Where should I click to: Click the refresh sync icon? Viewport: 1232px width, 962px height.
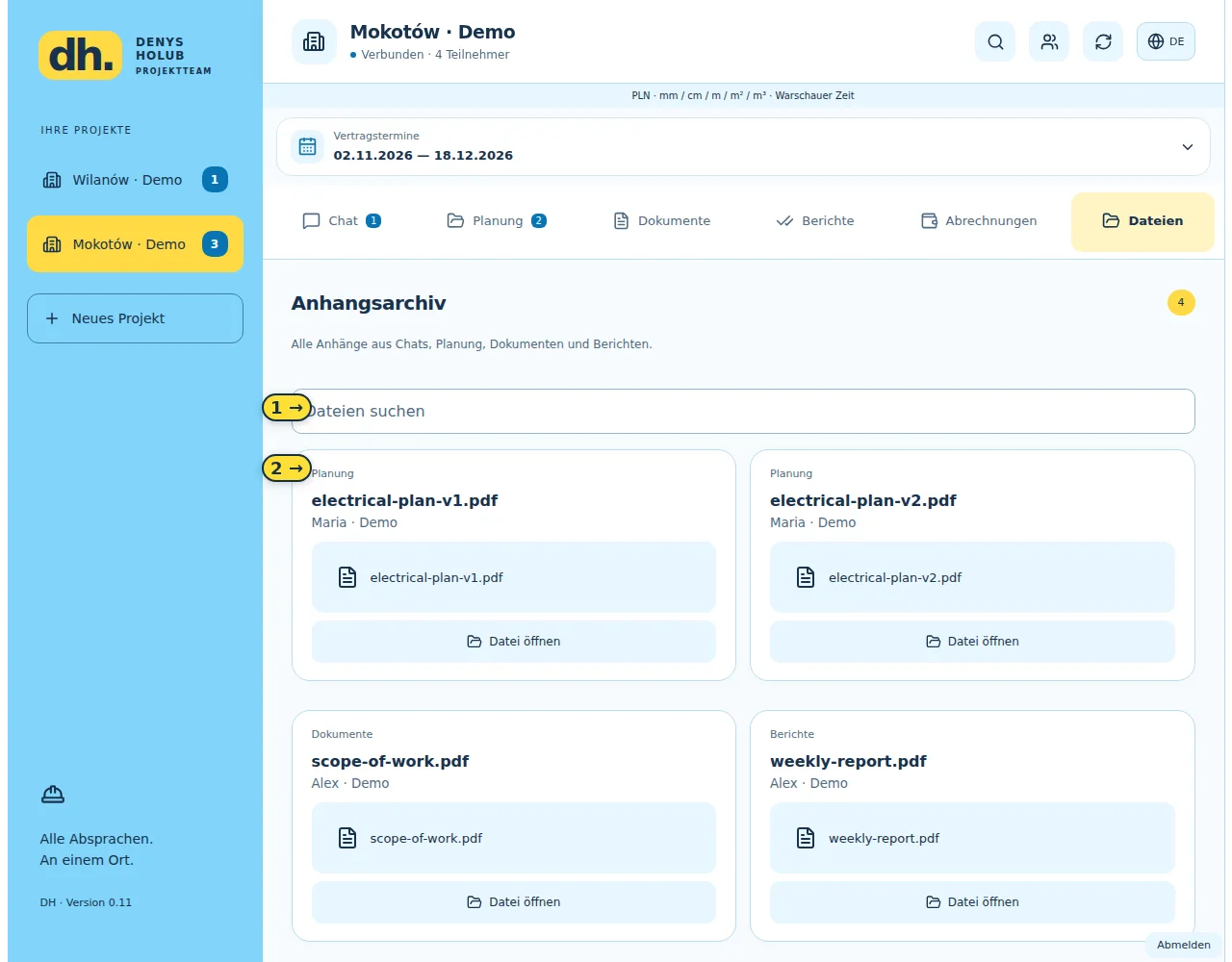pos(1103,41)
